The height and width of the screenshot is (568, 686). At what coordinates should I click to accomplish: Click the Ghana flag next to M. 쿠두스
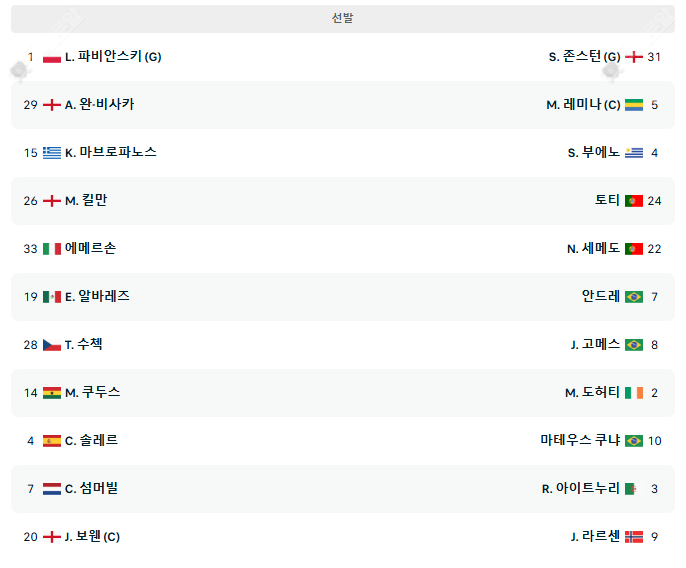point(52,393)
